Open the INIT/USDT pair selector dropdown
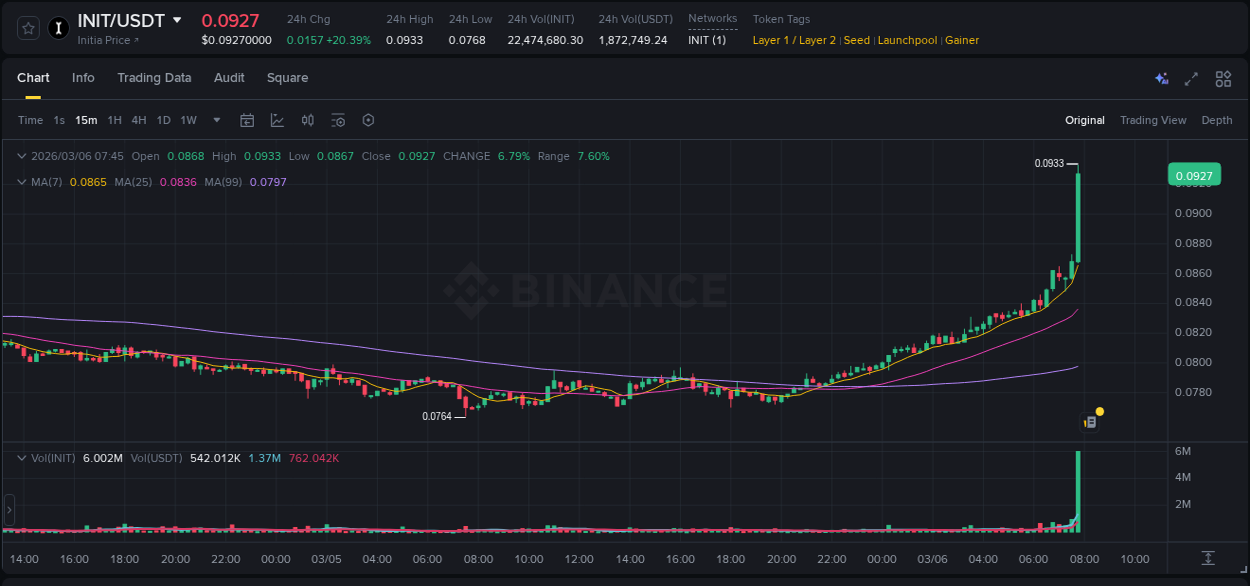 [178, 19]
